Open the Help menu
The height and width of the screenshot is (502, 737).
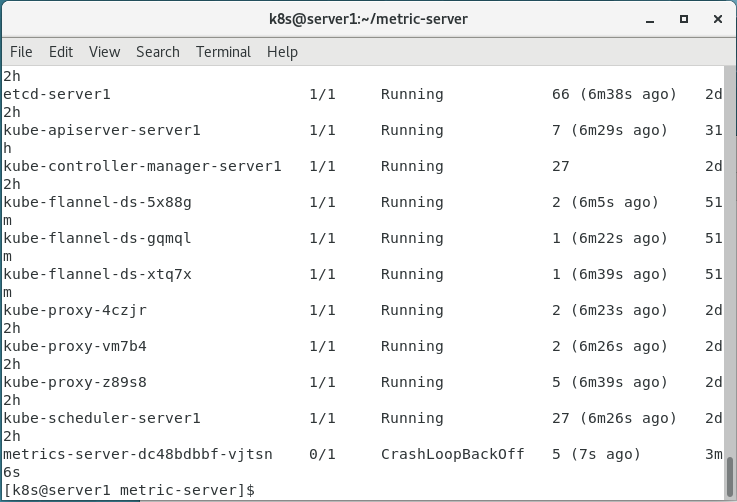click(x=282, y=52)
